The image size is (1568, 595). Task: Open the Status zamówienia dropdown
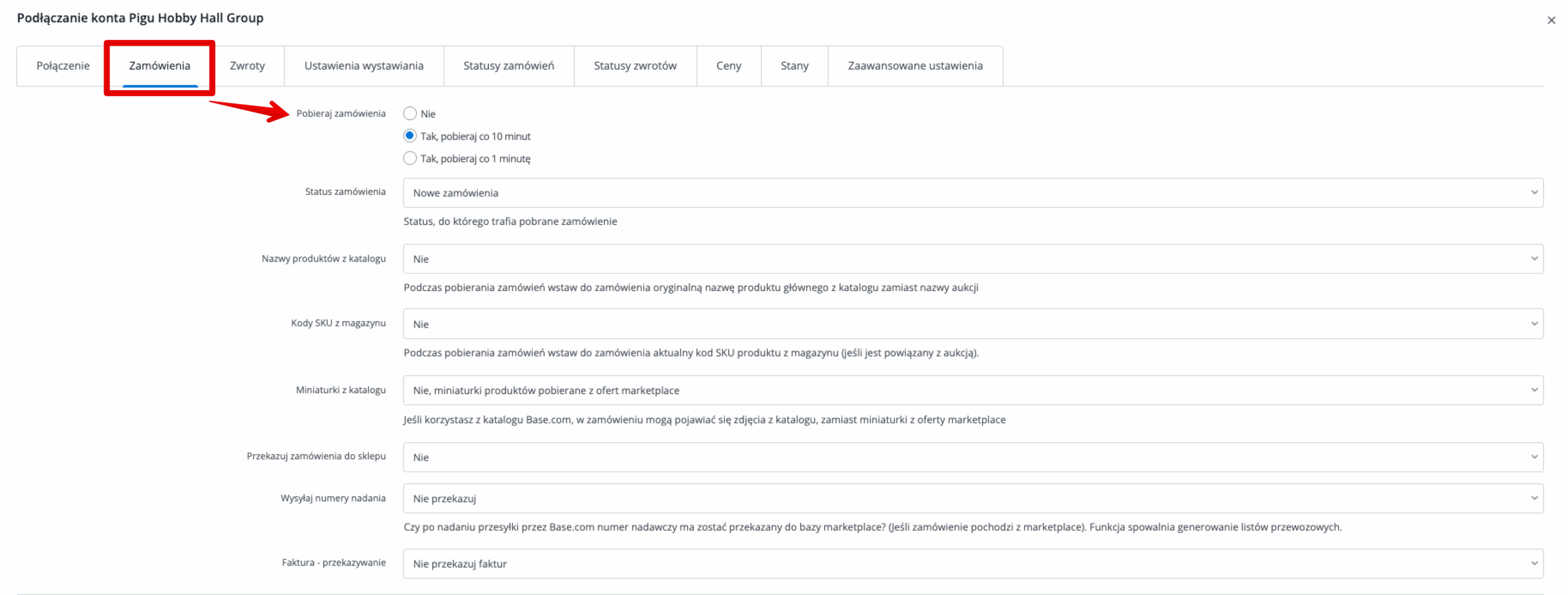click(x=972, y=193)
